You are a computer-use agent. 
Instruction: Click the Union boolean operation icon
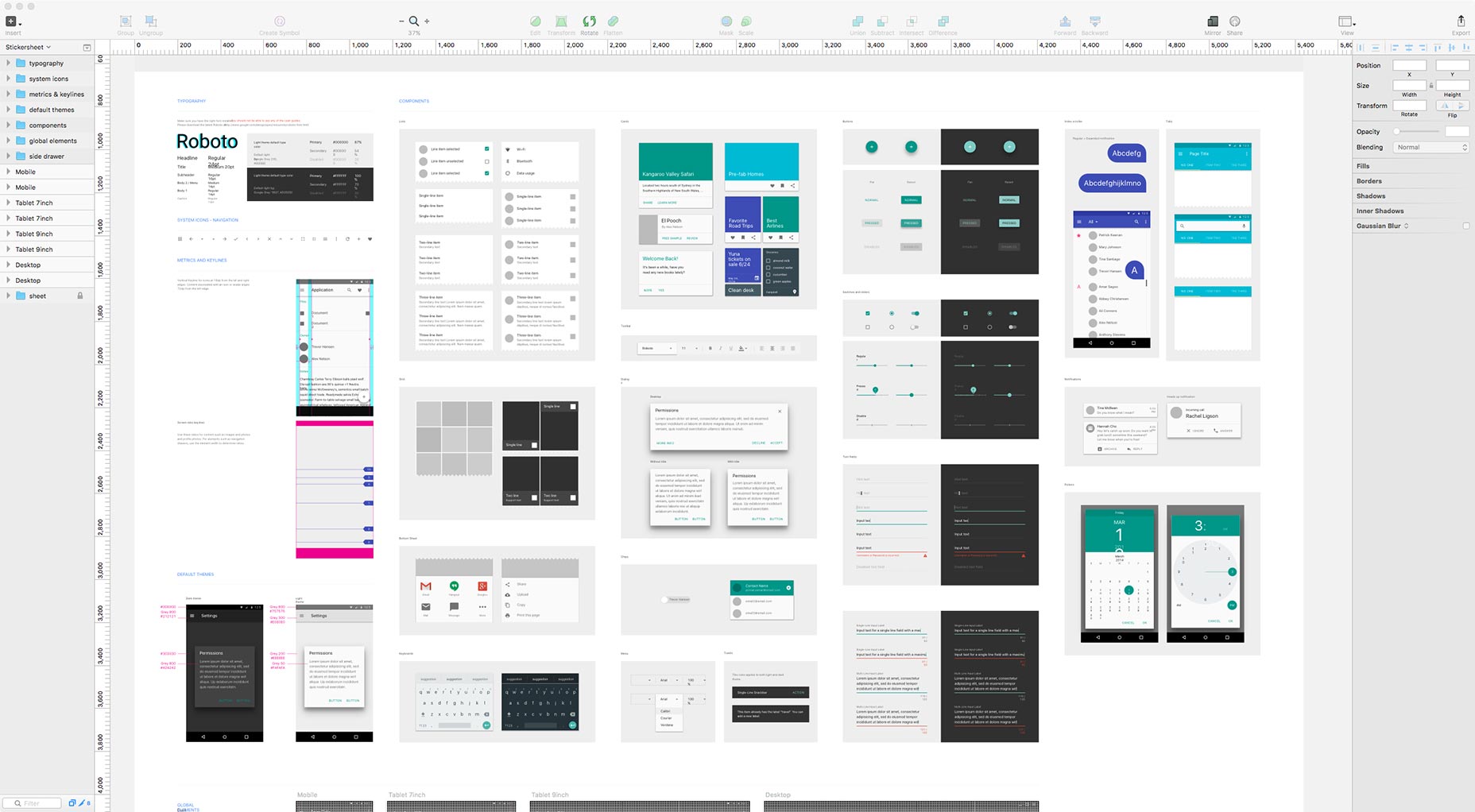[858, 21]
